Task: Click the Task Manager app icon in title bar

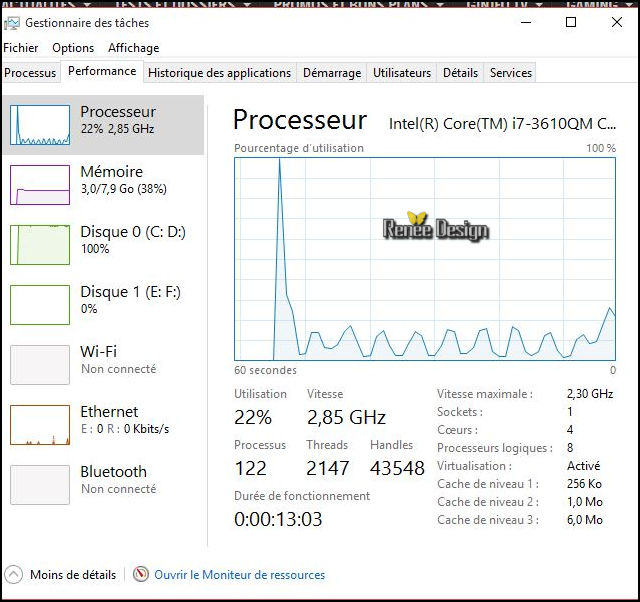Action: click(x=12, y=23)
